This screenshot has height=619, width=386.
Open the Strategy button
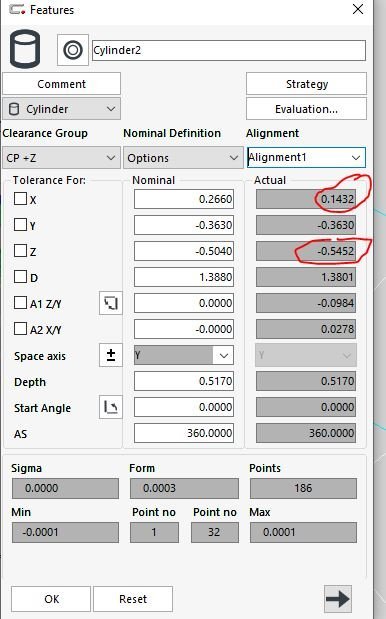point(306,84)
